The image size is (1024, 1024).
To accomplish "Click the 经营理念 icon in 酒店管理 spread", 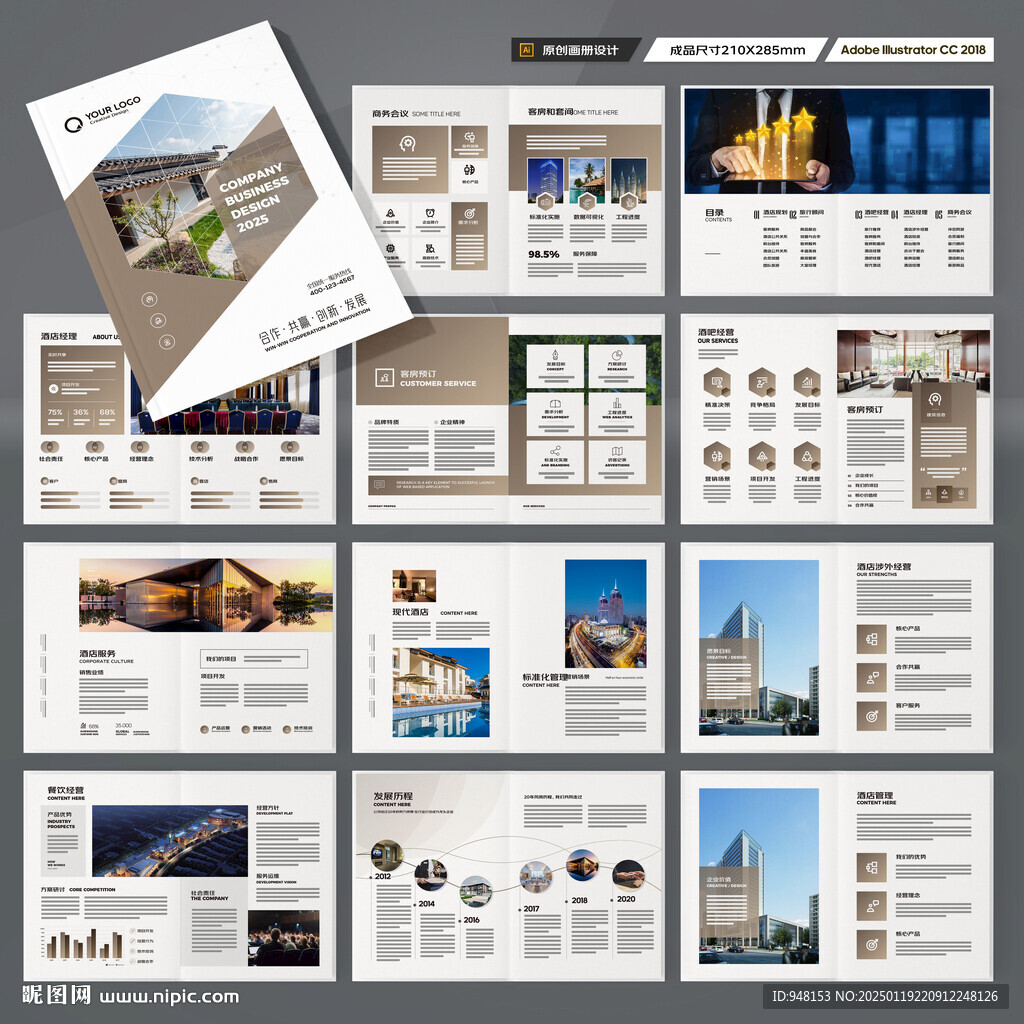I will (x=872, y=906).
